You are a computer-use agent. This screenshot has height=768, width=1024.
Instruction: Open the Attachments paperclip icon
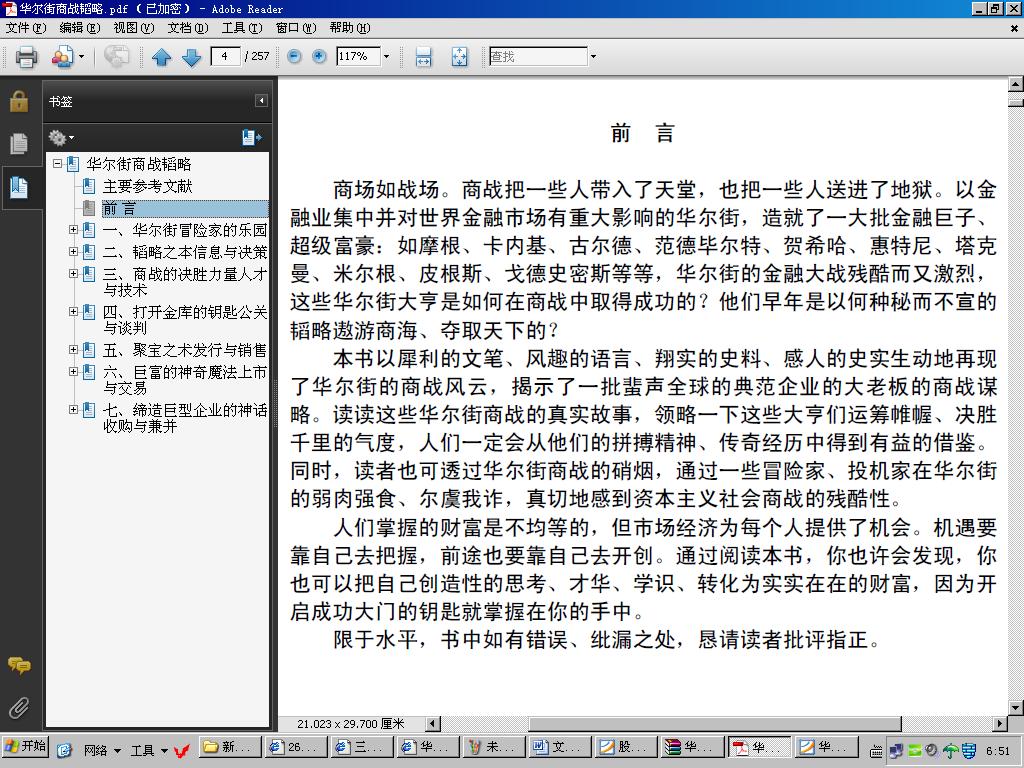click(19, 707)
